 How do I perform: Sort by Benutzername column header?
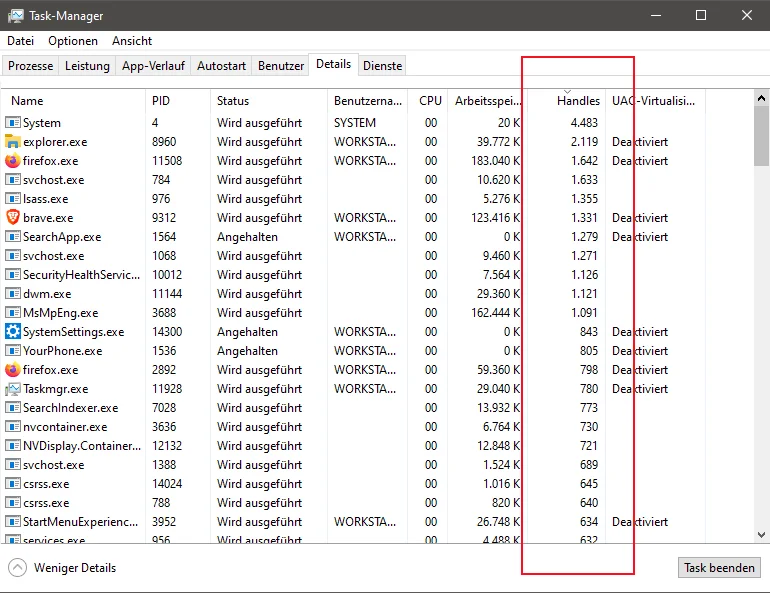click(368, 101)
